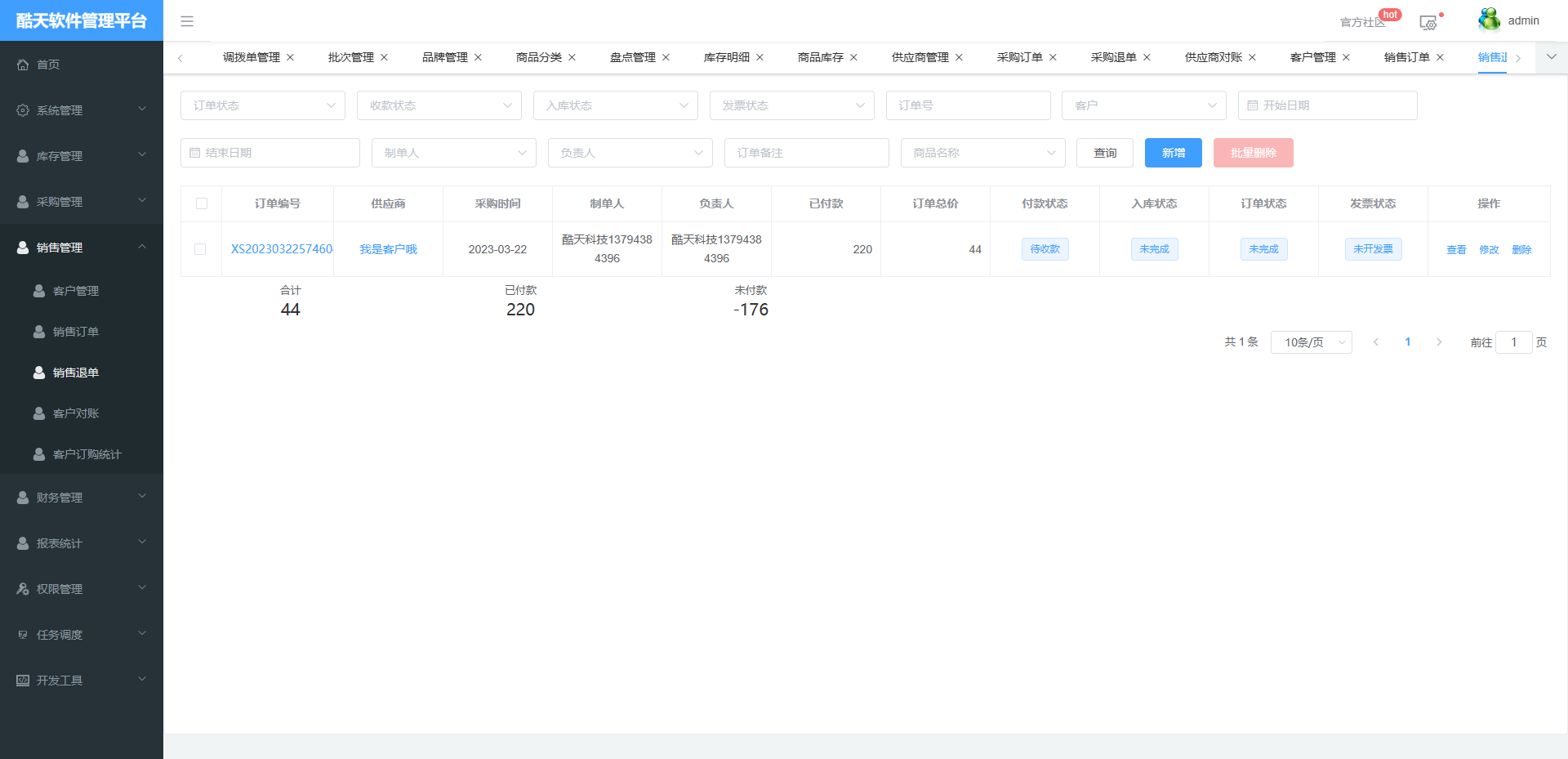Expand the 10条/页 page size dropdown
The image size is (1568, 759).
[1311, 342]
